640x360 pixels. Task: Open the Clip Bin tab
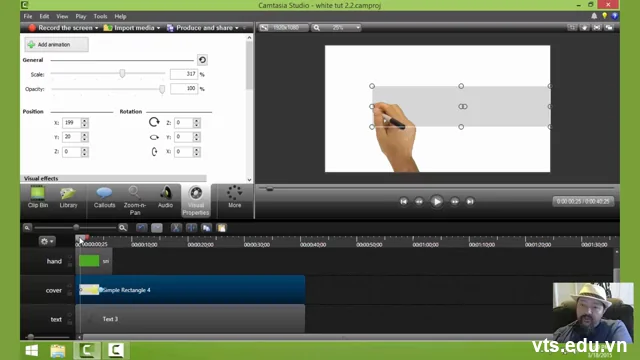point(38,197)
